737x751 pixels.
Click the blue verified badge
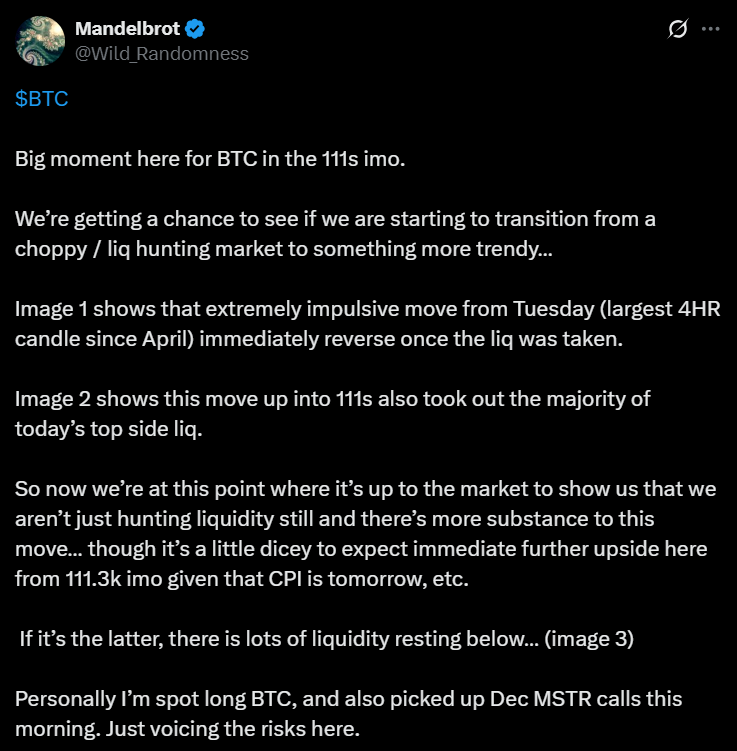(x=198, y=29)
